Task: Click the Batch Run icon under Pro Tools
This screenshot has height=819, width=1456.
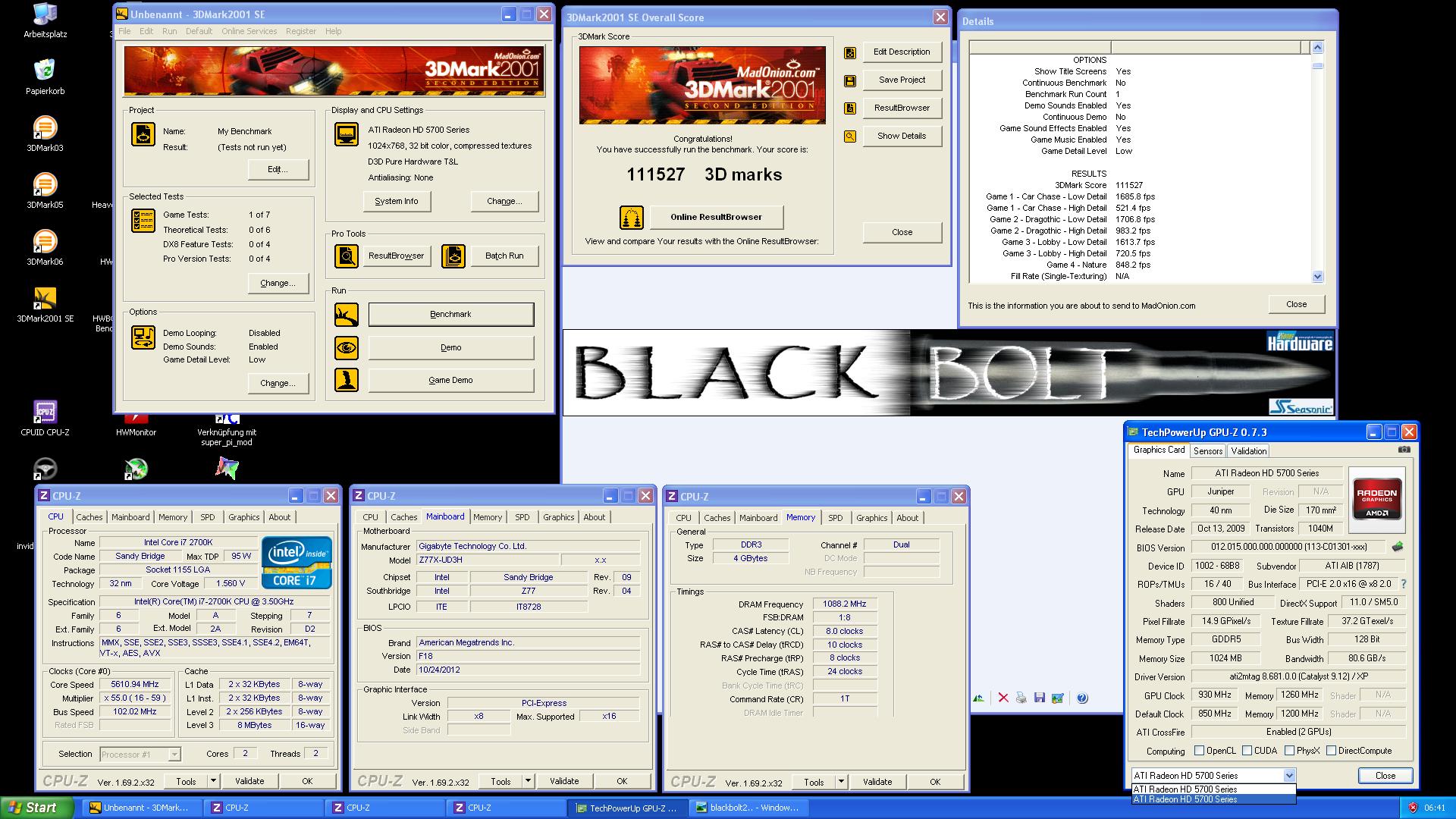Action: click(453, 256)
